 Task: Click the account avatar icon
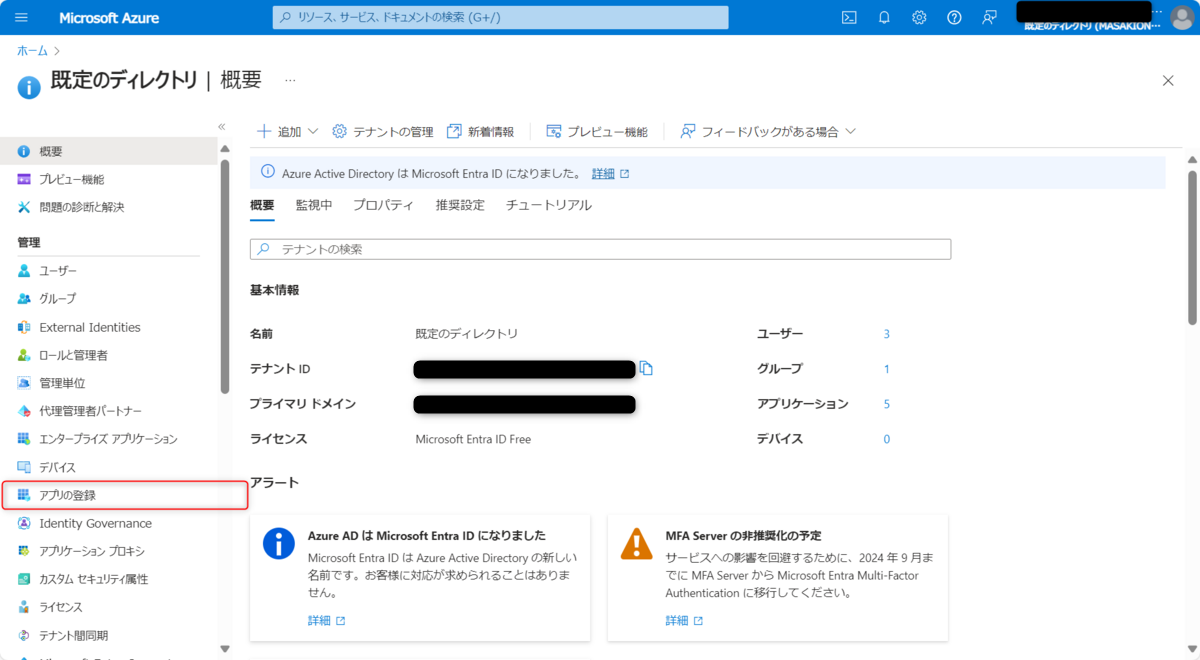[x=1181, y=17]
